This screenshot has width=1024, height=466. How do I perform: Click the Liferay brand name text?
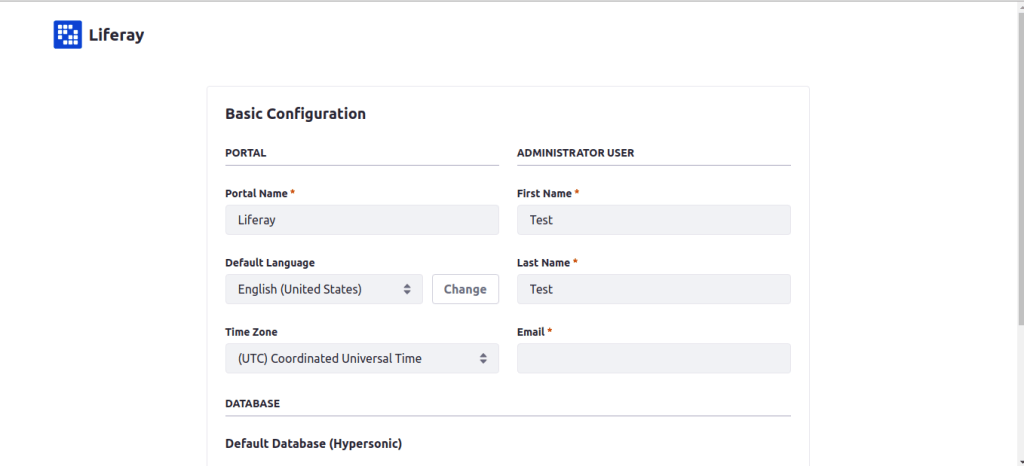point(117,35)
